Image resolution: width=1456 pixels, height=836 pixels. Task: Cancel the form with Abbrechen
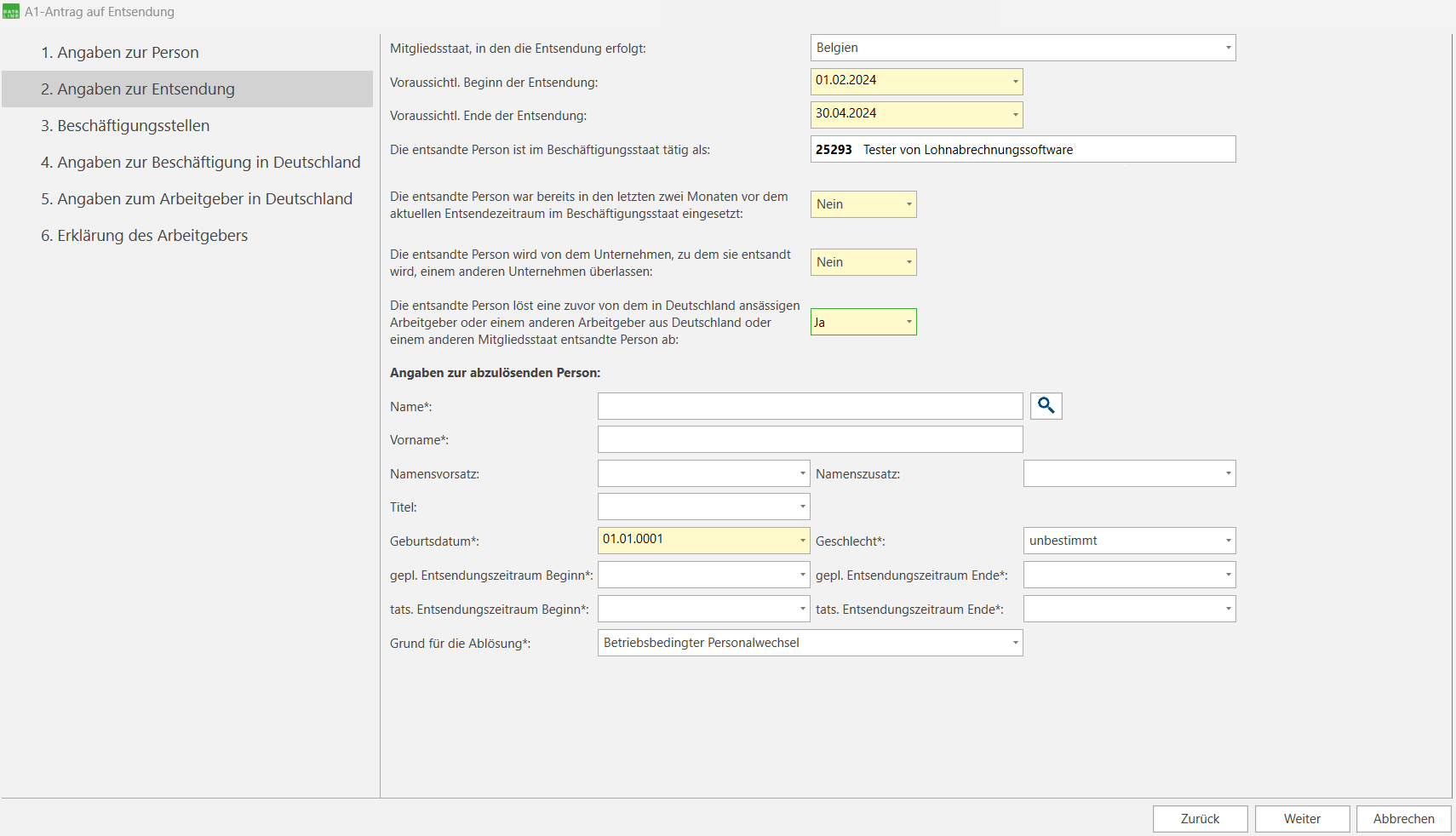(1403, 819)
